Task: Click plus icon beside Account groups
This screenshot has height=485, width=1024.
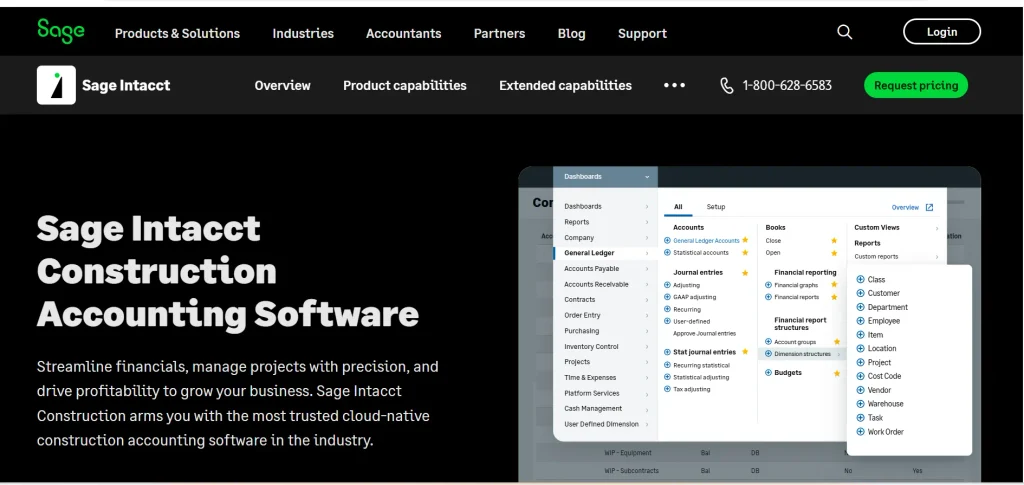Action: pyautogui.click(x=768, y=341)
